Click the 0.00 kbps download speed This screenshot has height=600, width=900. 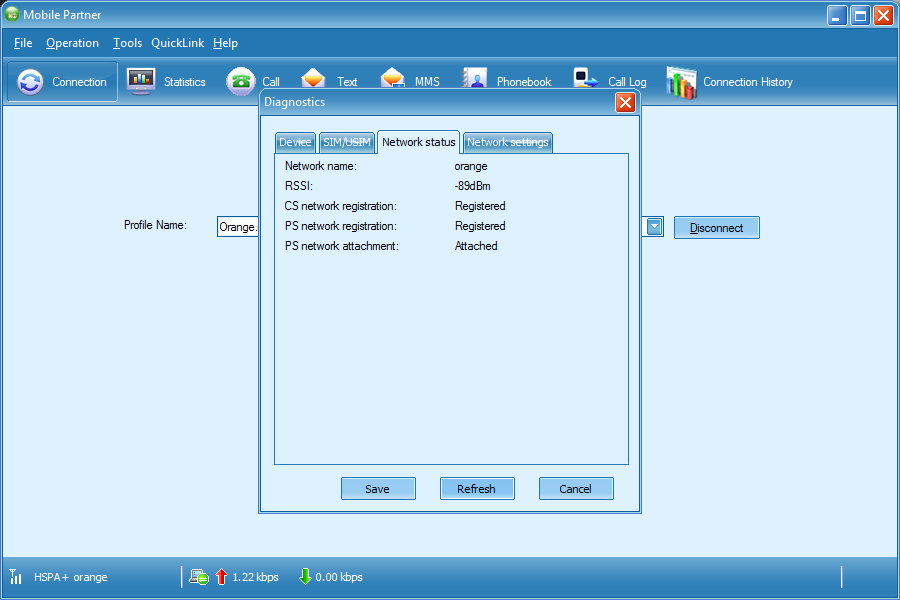(339, 577)
